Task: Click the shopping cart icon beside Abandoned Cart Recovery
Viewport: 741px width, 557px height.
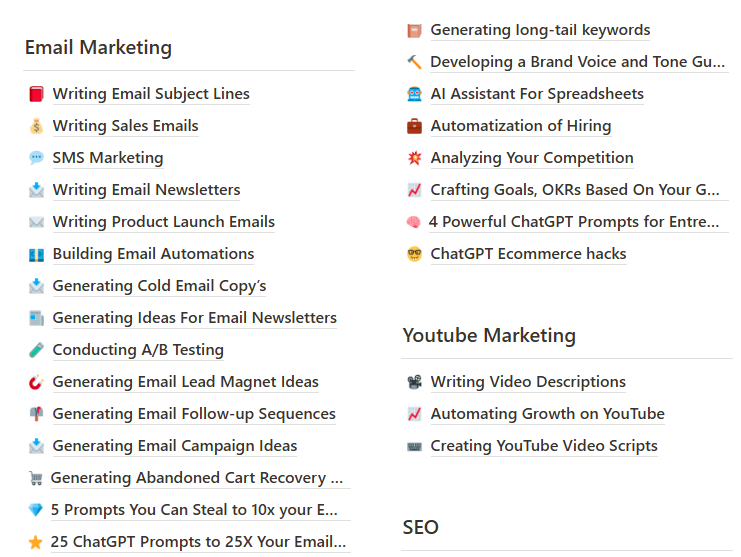Action: tap(36, 478)
